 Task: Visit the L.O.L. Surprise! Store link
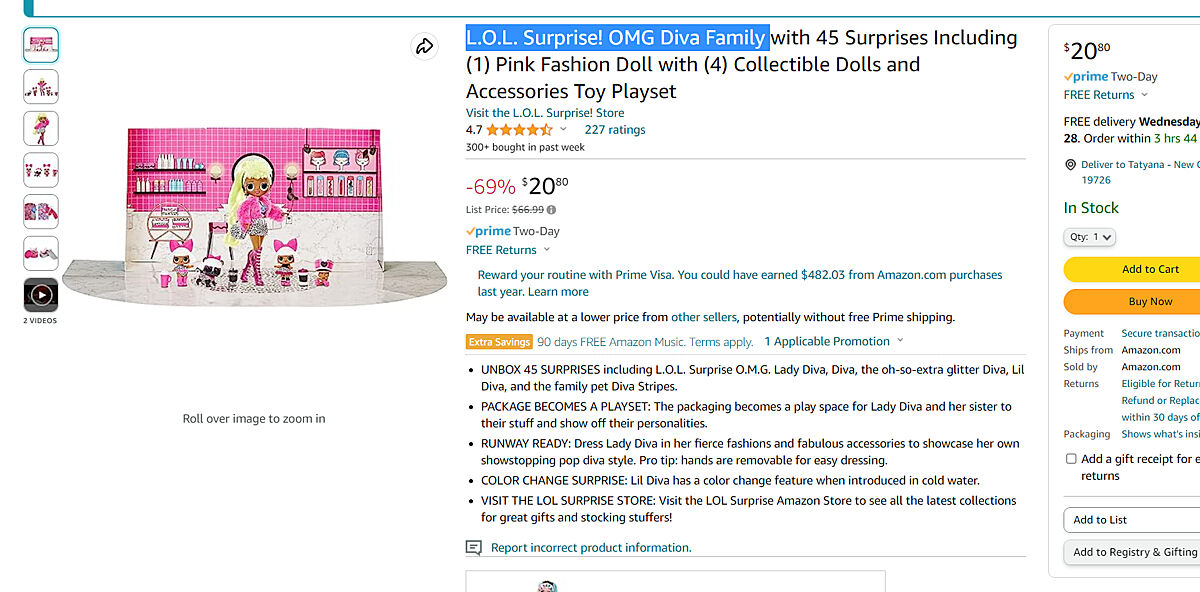[x=545, y=113]
